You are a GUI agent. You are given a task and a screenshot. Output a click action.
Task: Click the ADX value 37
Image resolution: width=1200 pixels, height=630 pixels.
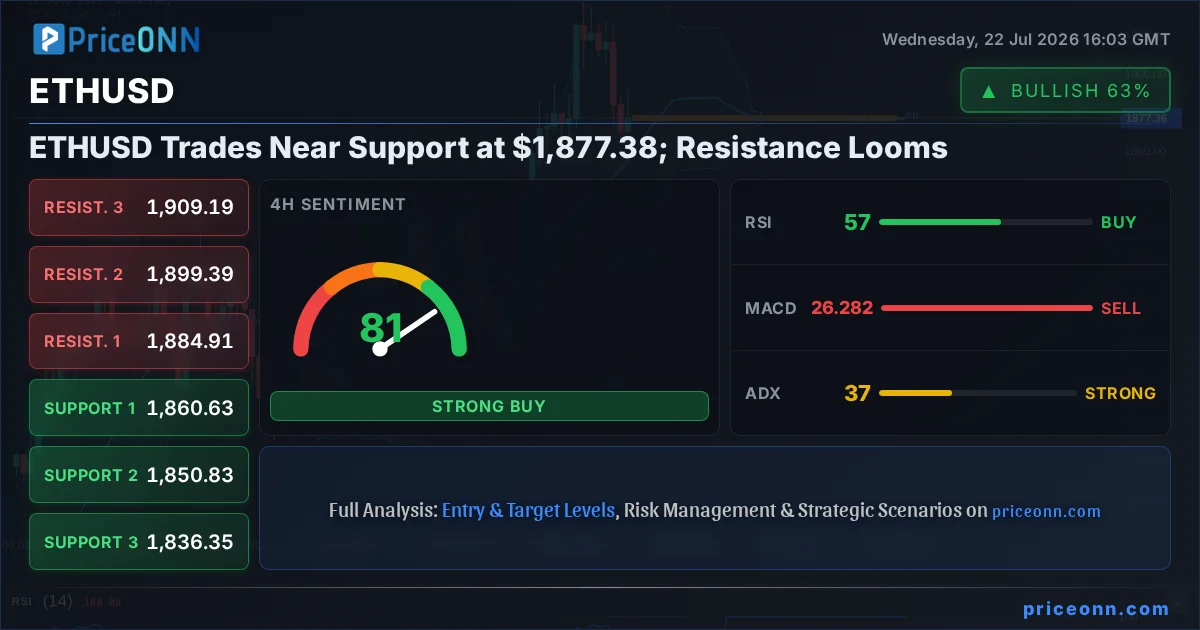[x=857, y=393]
